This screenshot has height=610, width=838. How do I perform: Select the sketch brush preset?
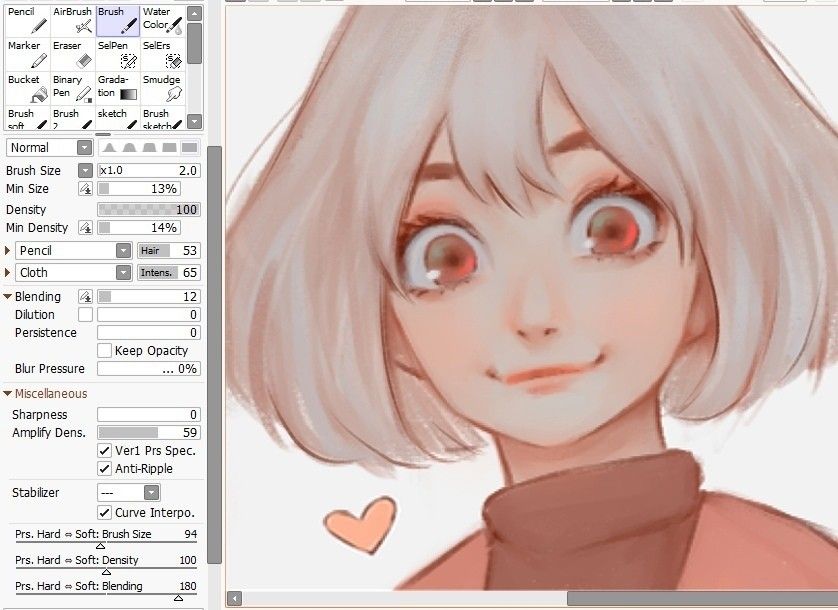tap(118, 118)
